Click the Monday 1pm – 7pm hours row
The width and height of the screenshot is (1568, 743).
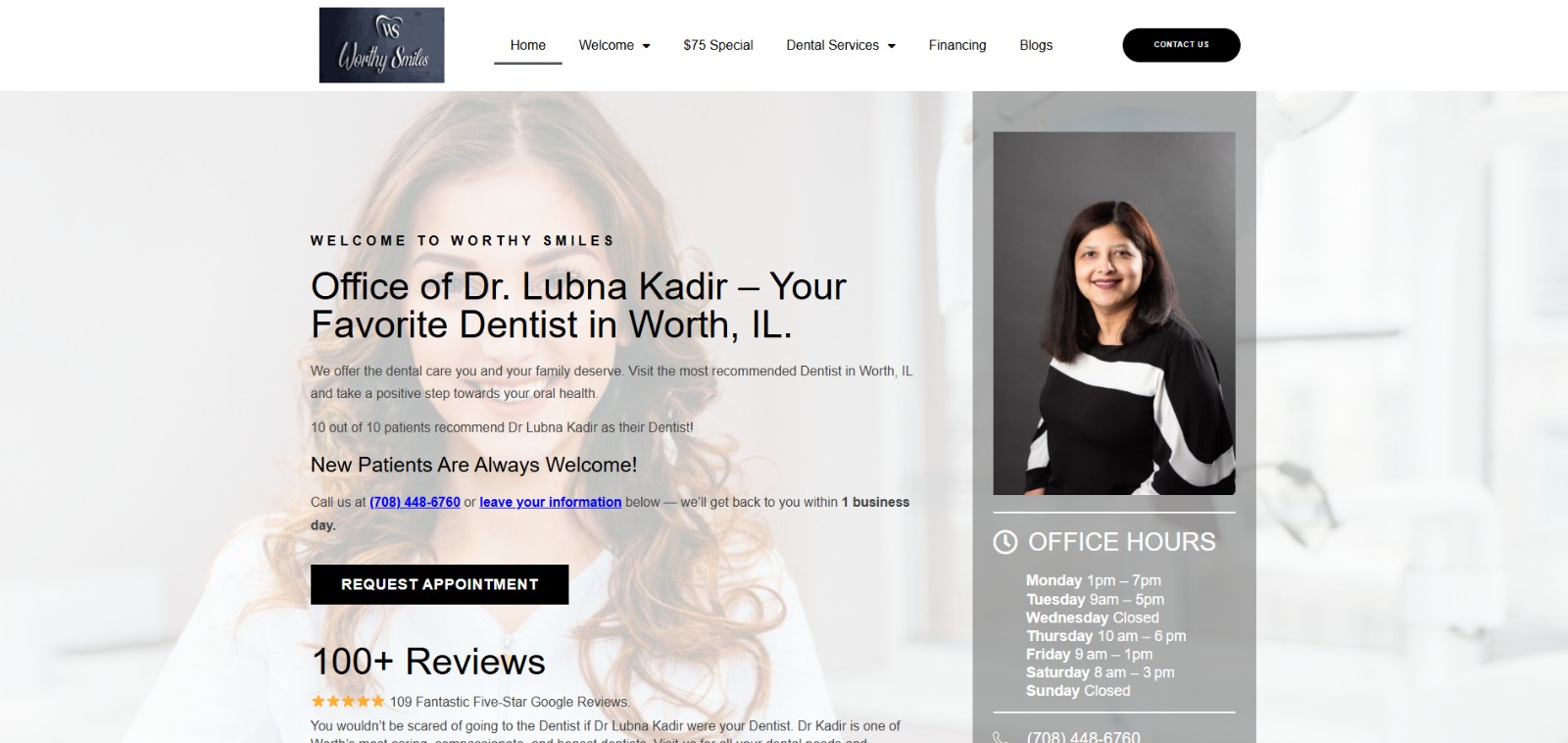click(1093, 580)
